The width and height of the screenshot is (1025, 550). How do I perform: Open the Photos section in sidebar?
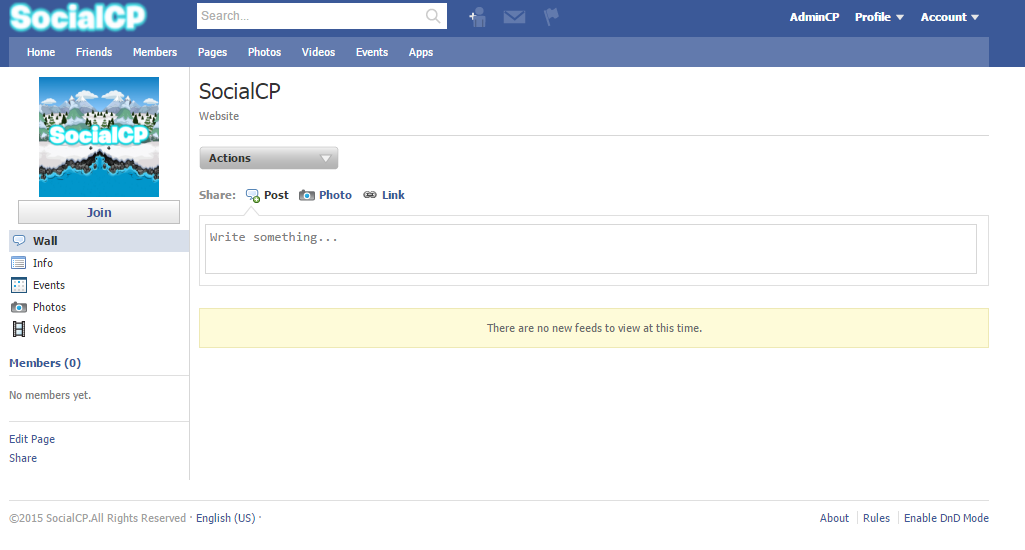click(50, 307)
